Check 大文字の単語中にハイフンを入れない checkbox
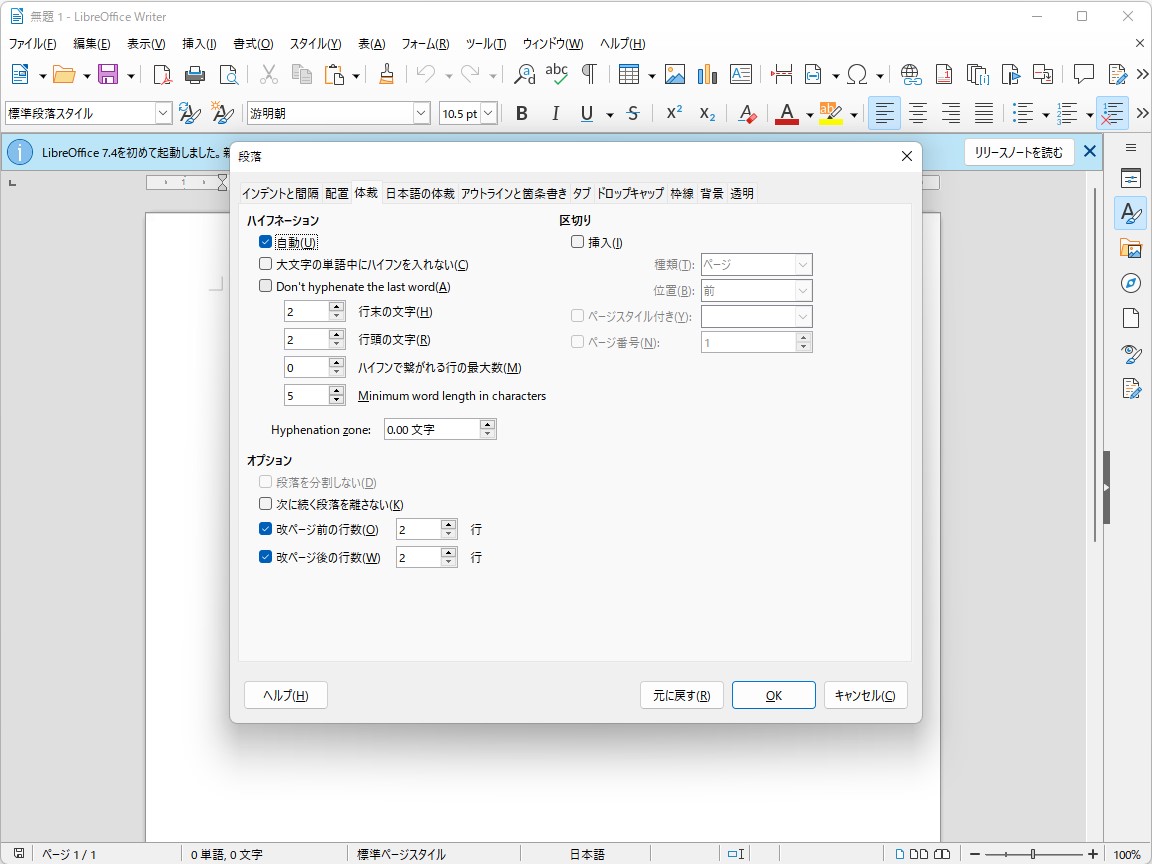Screen dimensions: 1152x864 266,264
